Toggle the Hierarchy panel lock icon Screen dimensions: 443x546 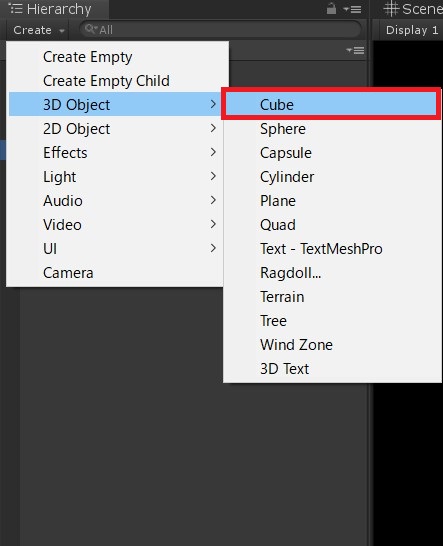click(x=331, y=9)
